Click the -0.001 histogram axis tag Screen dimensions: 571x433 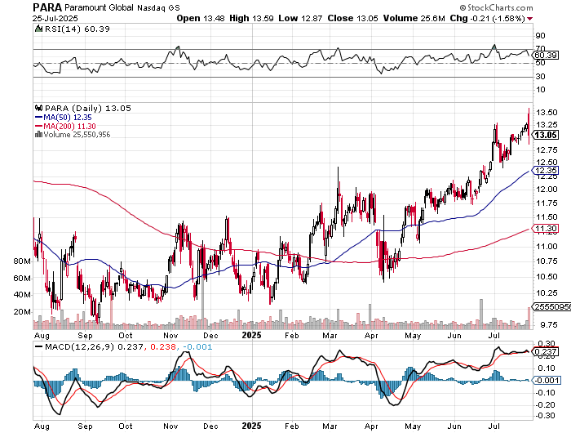pos(547,381)
